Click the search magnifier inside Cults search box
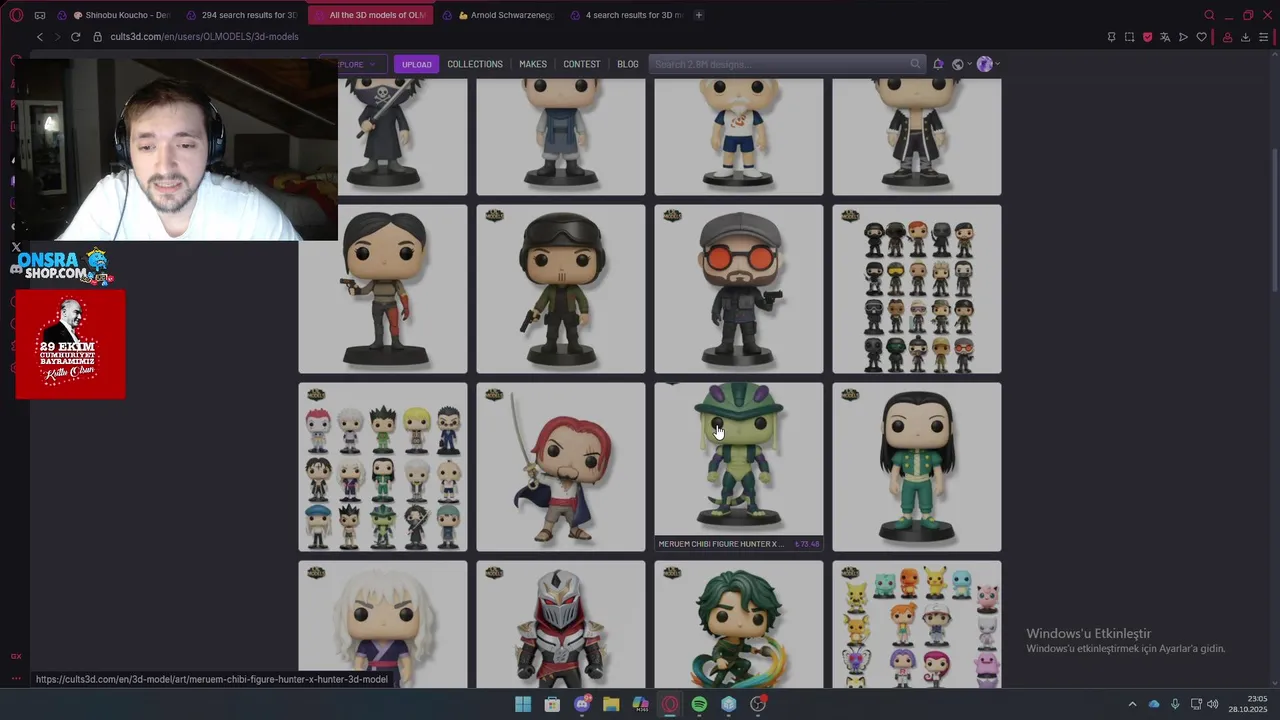 point(915,64)
